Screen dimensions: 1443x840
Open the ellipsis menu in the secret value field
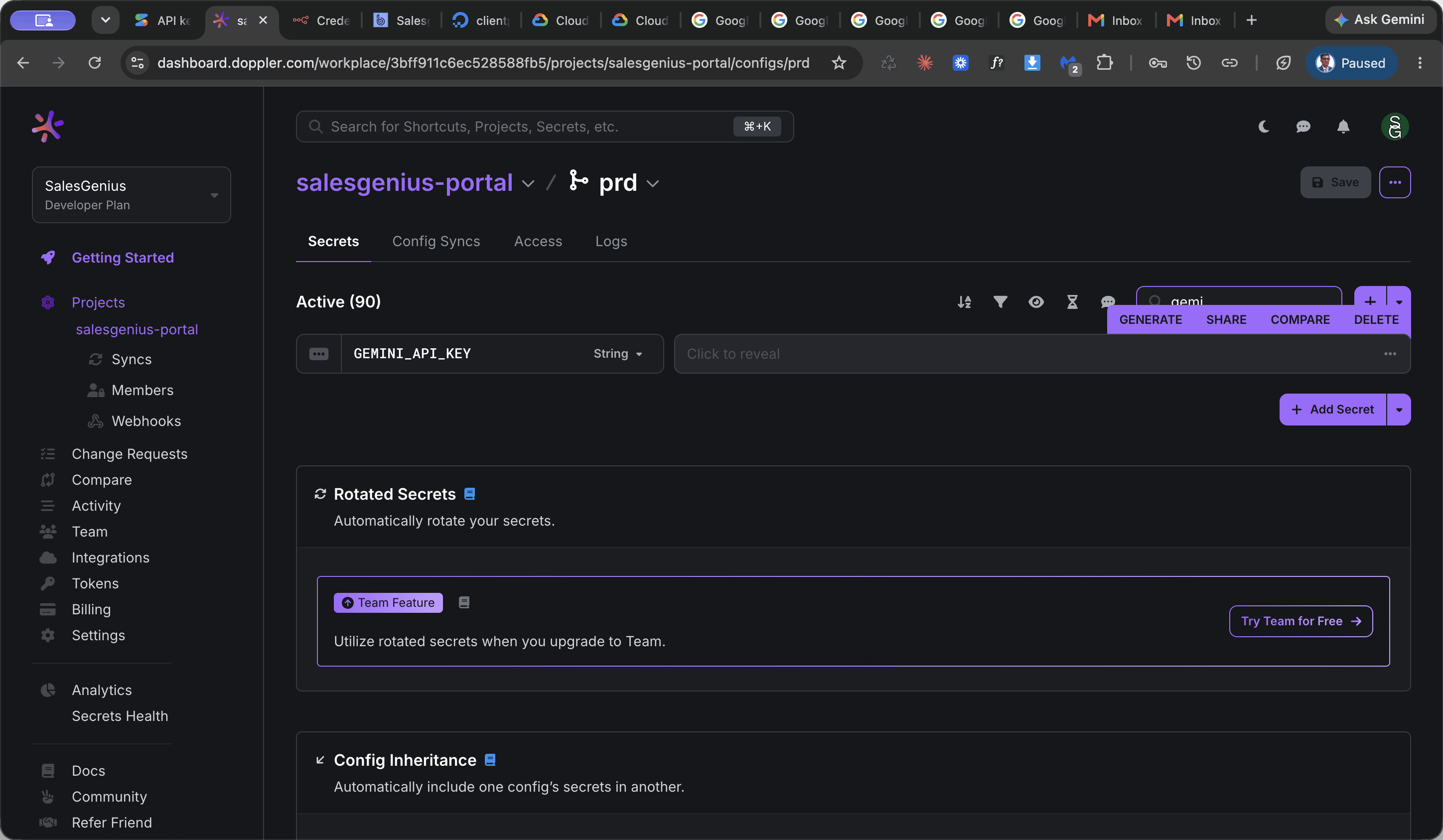click(1390, 354)
